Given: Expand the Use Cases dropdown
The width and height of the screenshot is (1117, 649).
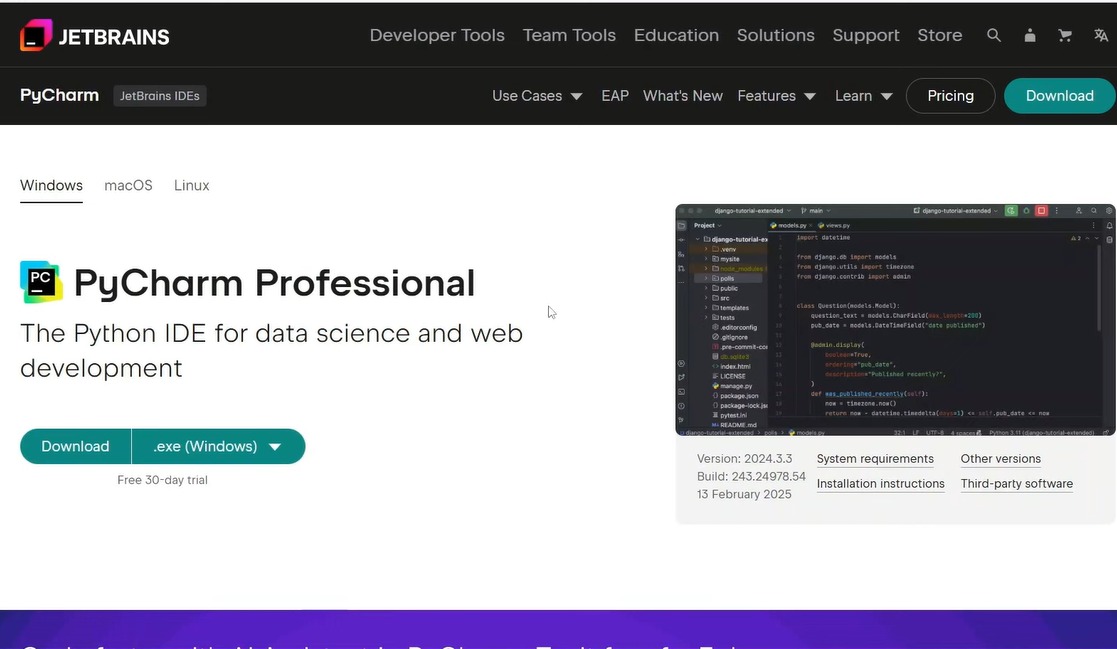Looking at the screenshot, I should (537, 96).
